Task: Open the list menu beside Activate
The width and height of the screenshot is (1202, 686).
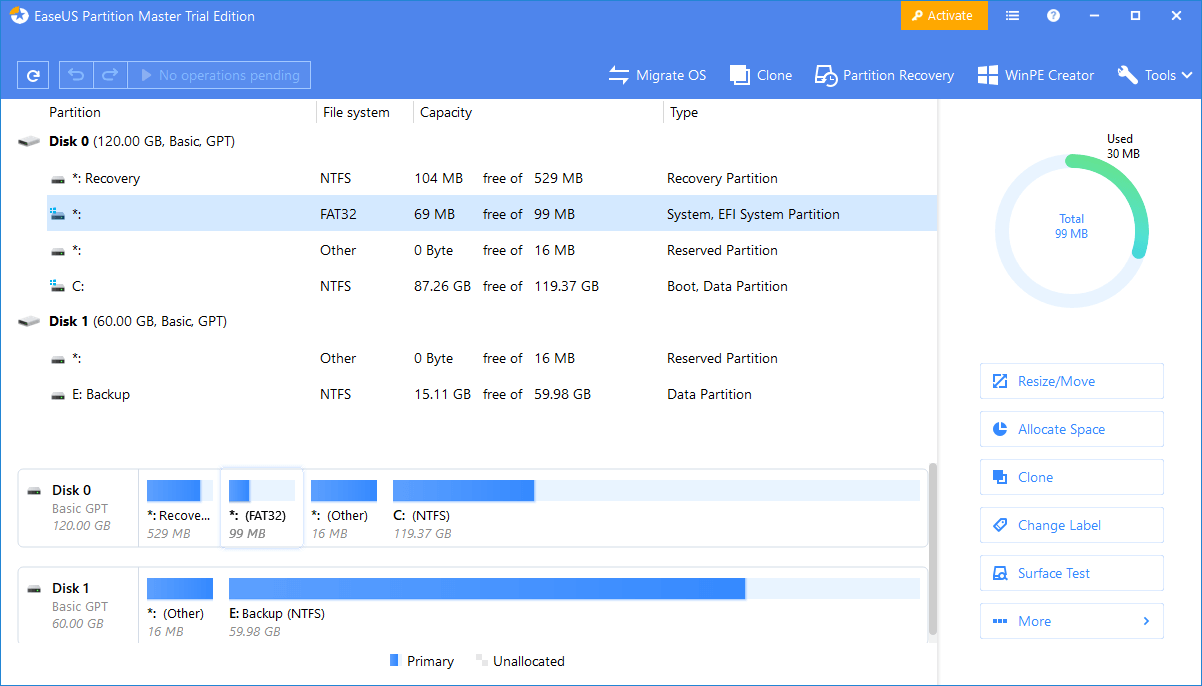Action: [1012, 15]
